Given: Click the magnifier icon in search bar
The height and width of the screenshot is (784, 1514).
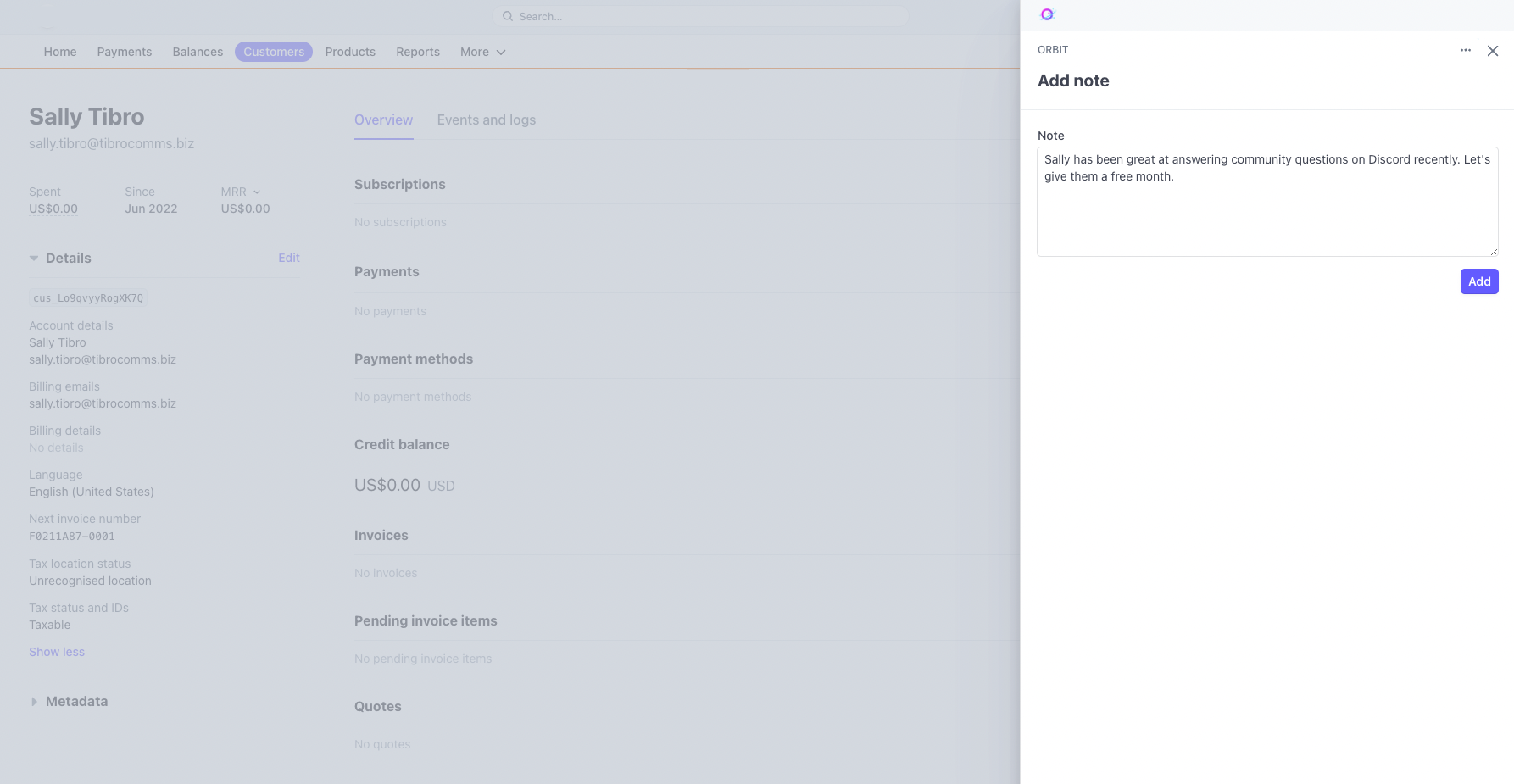Looking at the screenshot, I should coord(508,16).
